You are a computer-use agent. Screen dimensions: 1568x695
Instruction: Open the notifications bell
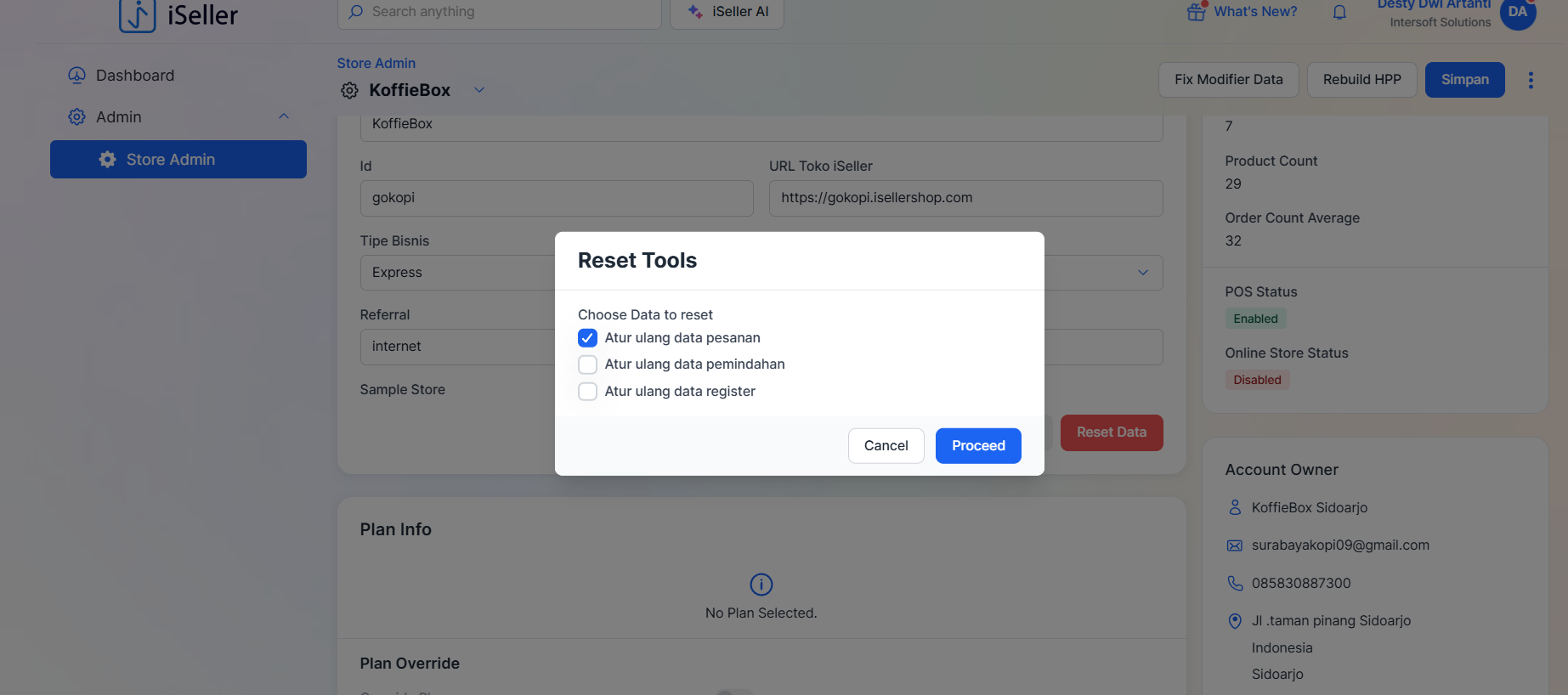tap(1339, 12)
